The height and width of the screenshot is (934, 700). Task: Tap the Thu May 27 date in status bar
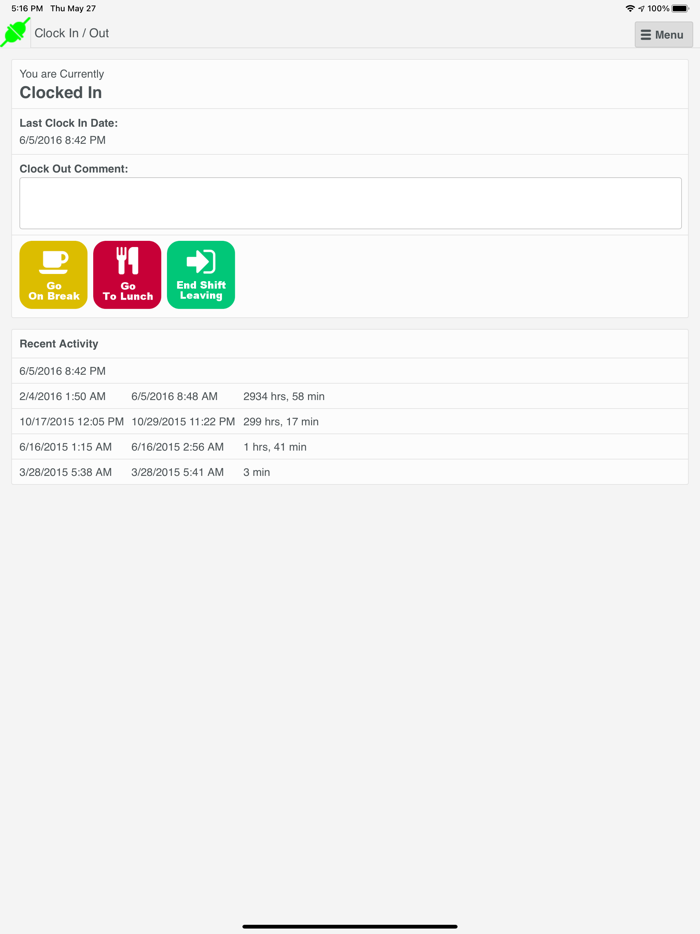pos(73,8)
